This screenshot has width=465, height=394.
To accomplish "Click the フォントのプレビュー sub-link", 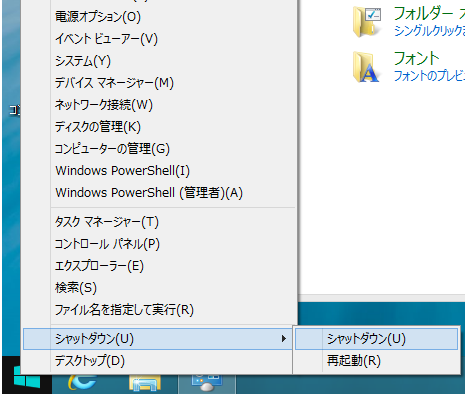I will [x=429, y=76].
